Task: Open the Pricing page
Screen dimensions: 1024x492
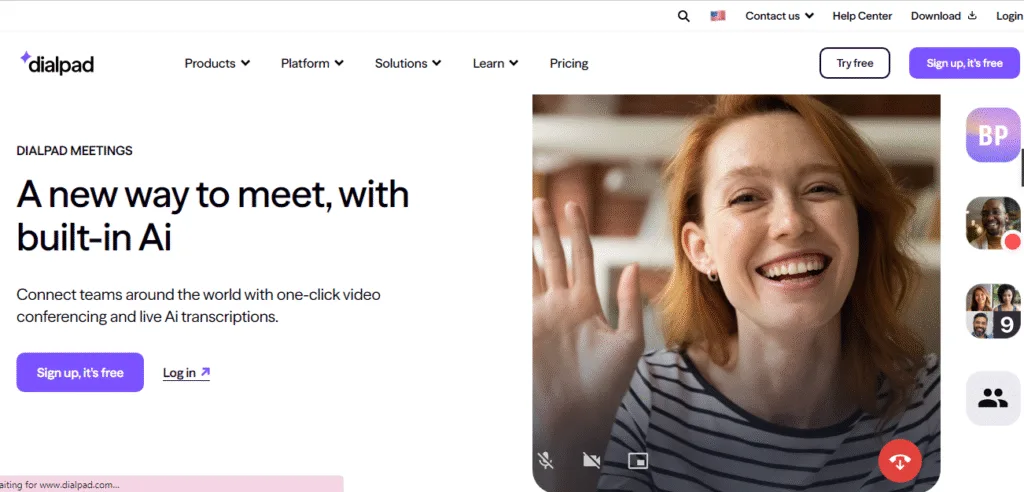Action: (569, 63)
